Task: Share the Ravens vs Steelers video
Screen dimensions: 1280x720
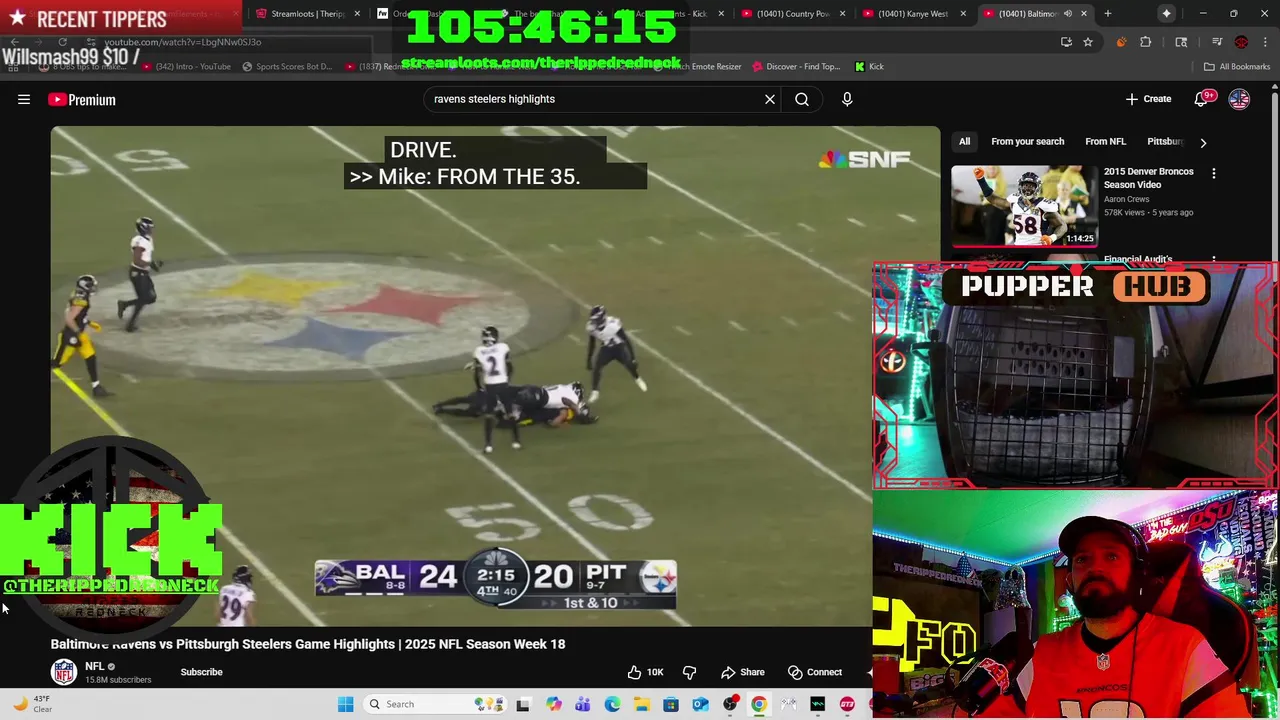Action: pyautogui.click(x=743, y=672)
